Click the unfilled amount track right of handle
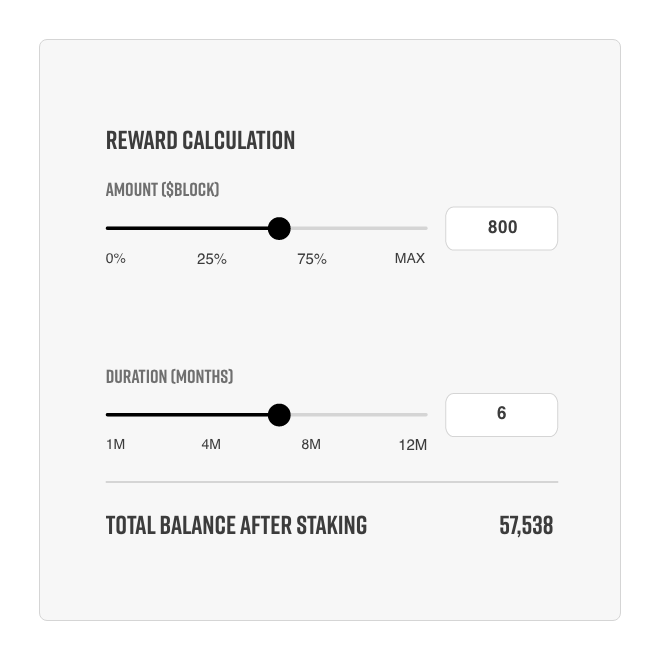 [359, 228]
